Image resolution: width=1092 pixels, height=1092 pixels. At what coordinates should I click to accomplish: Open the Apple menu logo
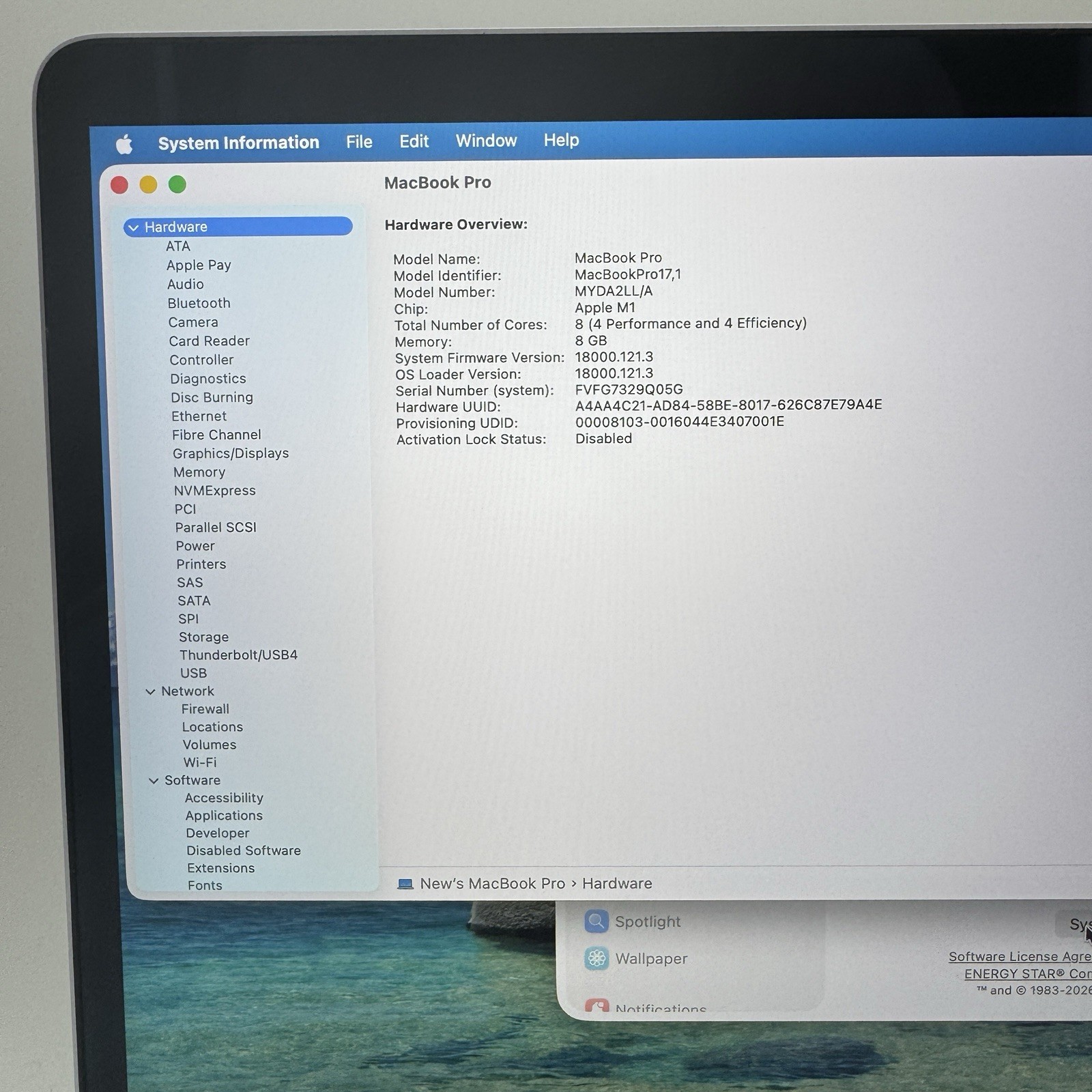pos(124,144)
